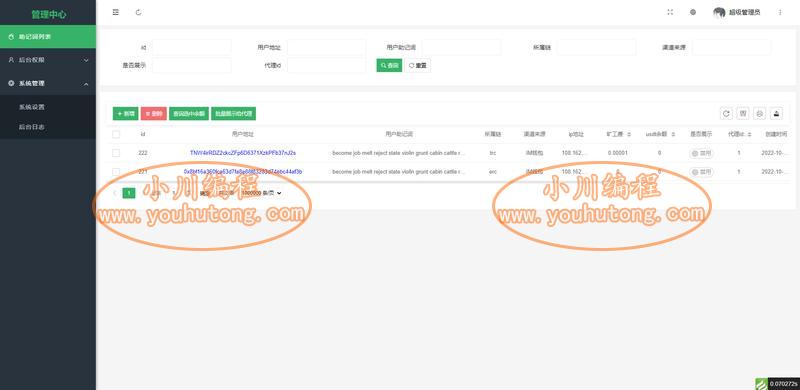Open the vertical three-dot more menu
This screenshot has width=800, height=390.
780,12
